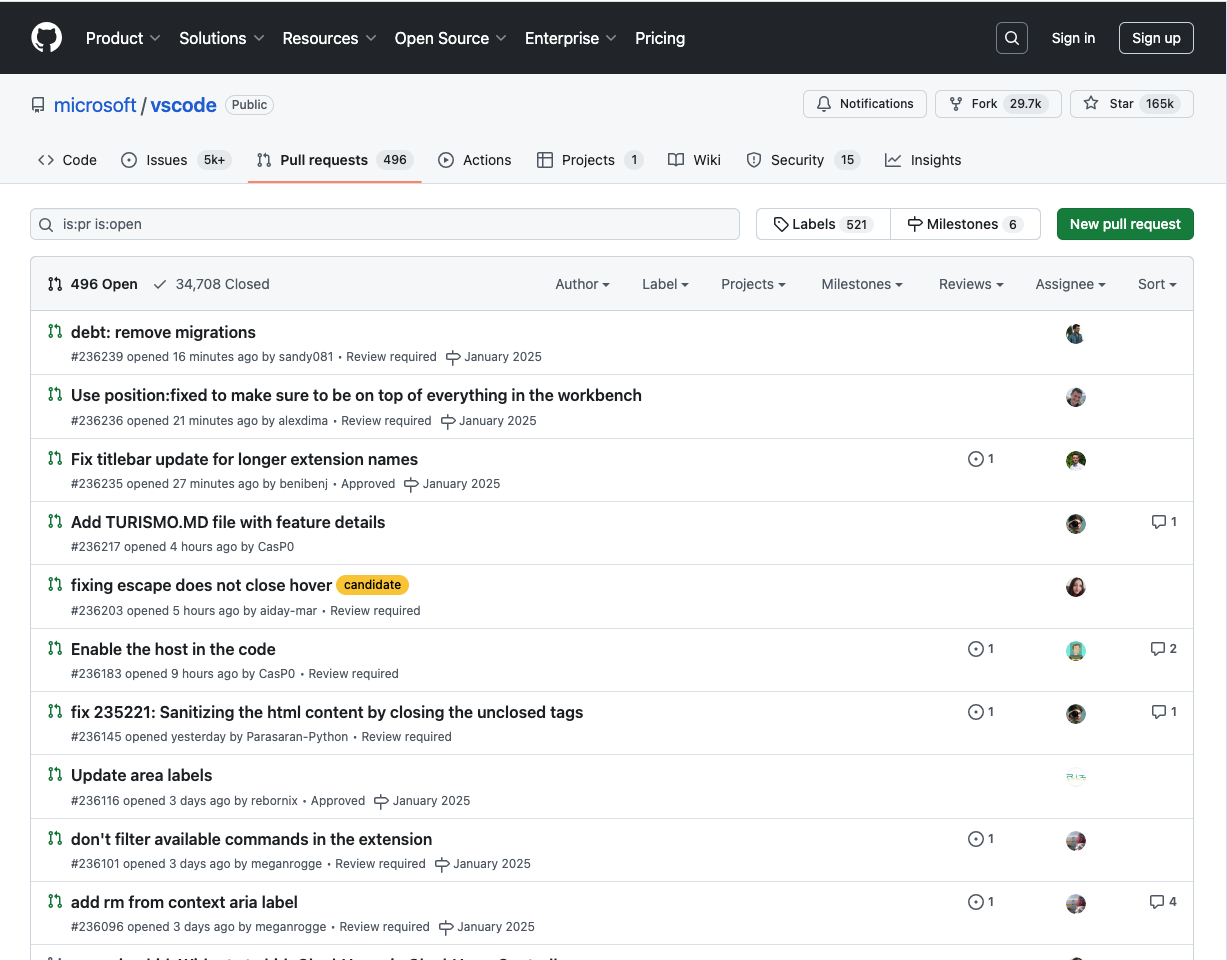Viewport: 1227px width, 960px height.
Task: Click assignee avatar for Enable the host in the code
Action: [1076, 651]
